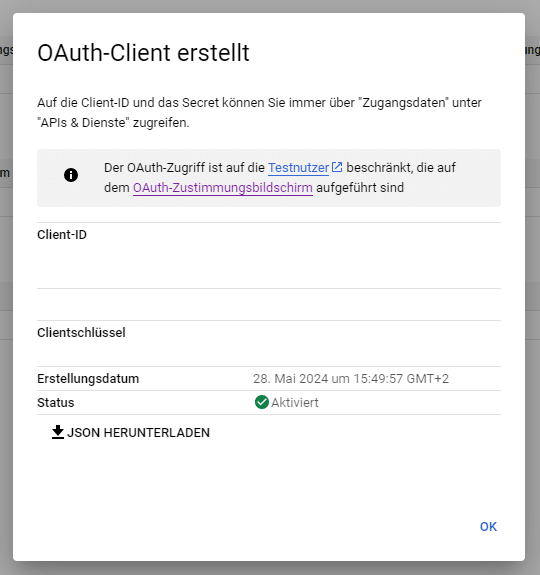Click the empty Clientschlüssel value area
This screenshot has height=575, width=540.
269,352
